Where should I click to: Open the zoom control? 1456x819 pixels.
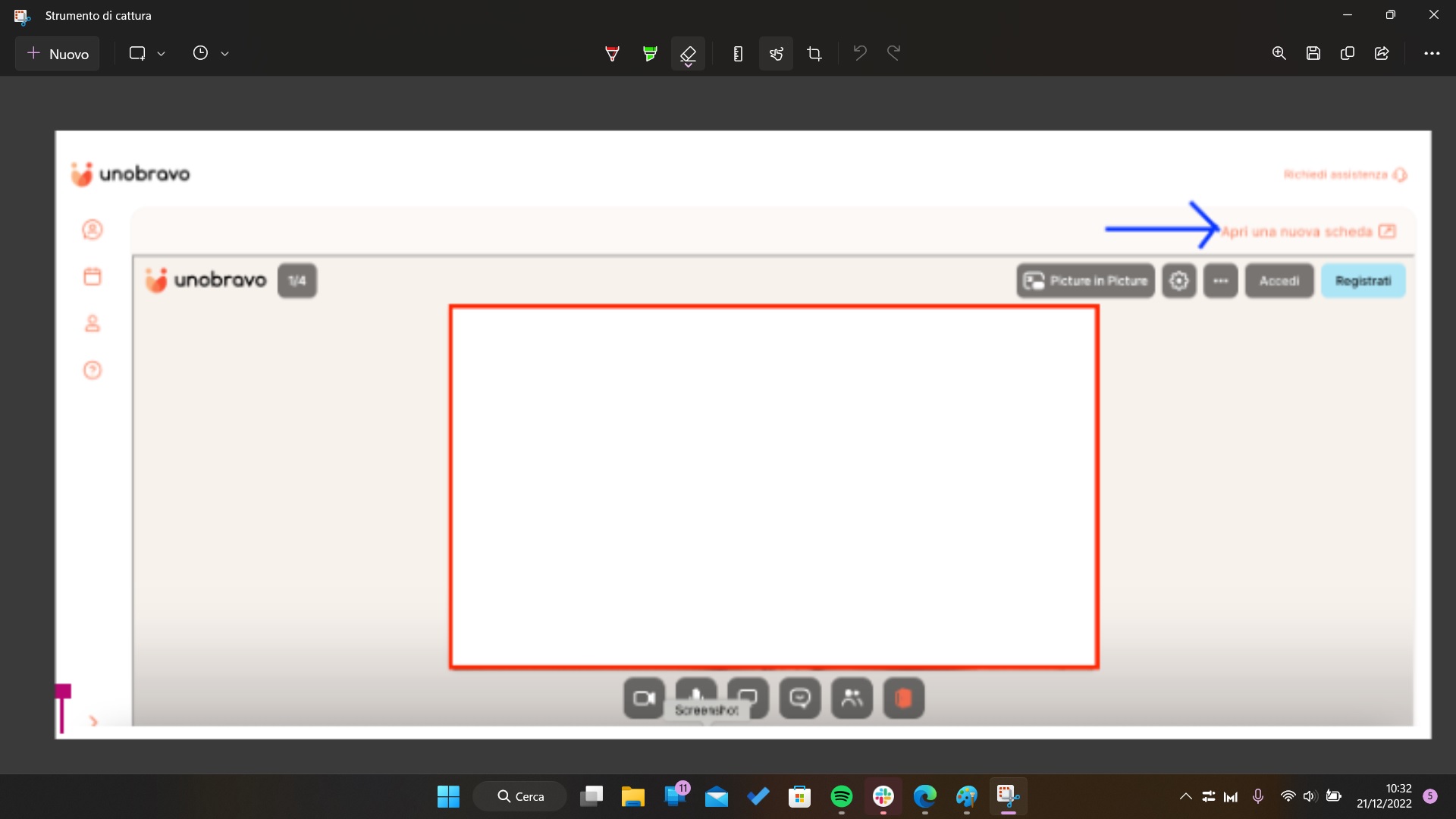[x=1279, y=53]
